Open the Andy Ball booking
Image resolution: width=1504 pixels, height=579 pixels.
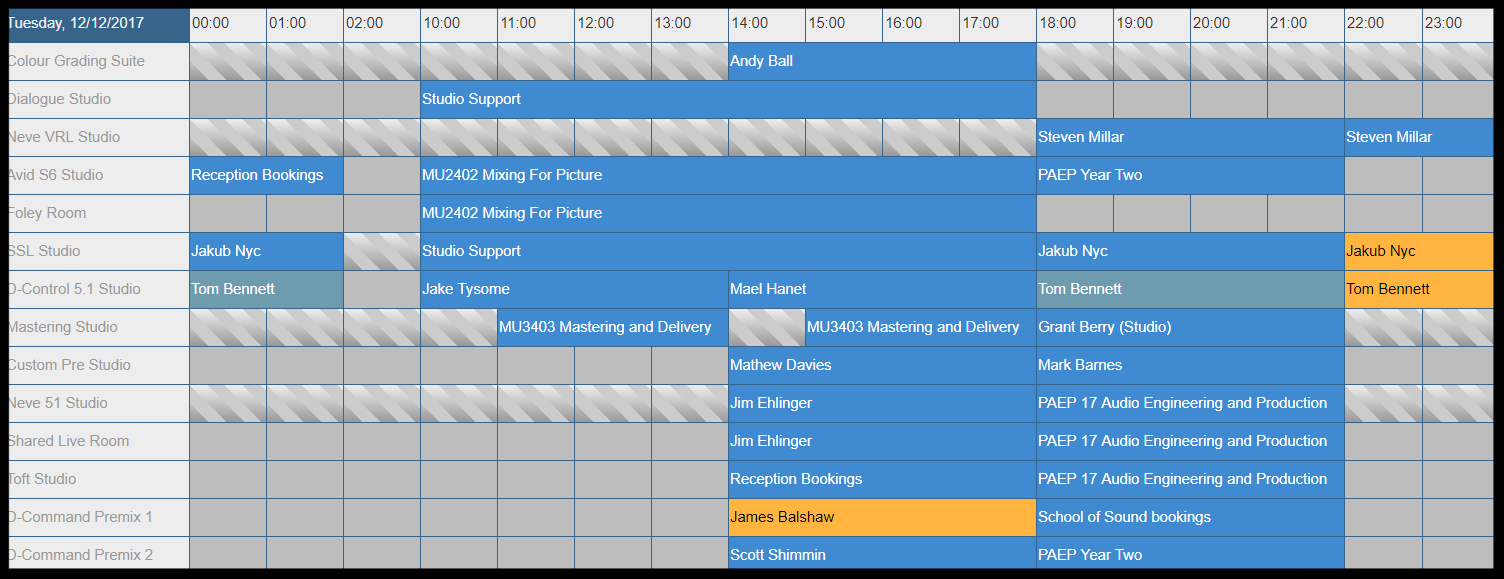(882, 61)
